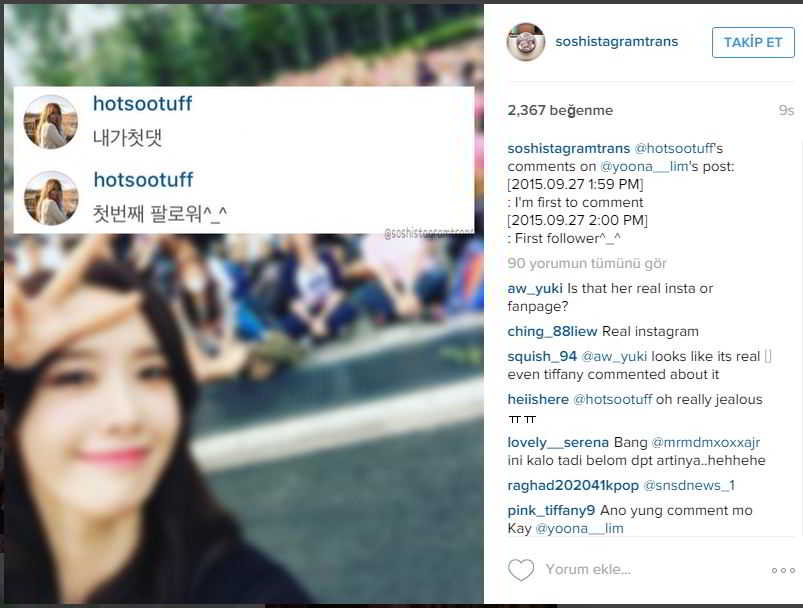
Task: Click the @snsdnews_1 mention
Action: [x=689, y=485]
